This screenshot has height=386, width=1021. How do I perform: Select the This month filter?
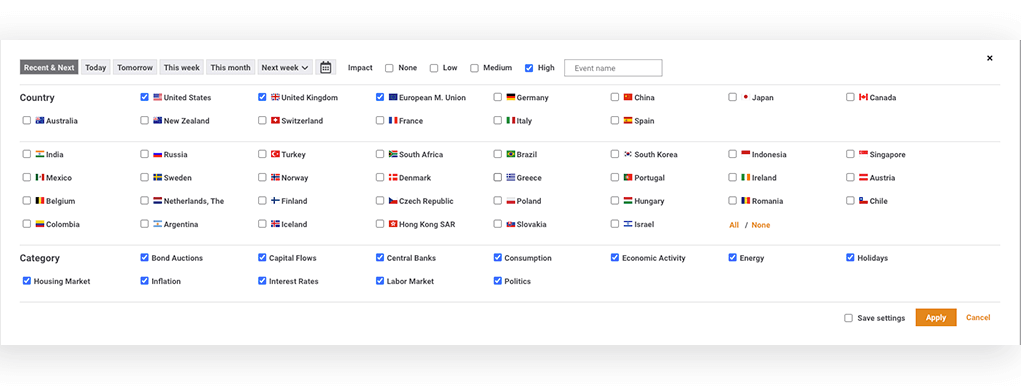(231, 67)
